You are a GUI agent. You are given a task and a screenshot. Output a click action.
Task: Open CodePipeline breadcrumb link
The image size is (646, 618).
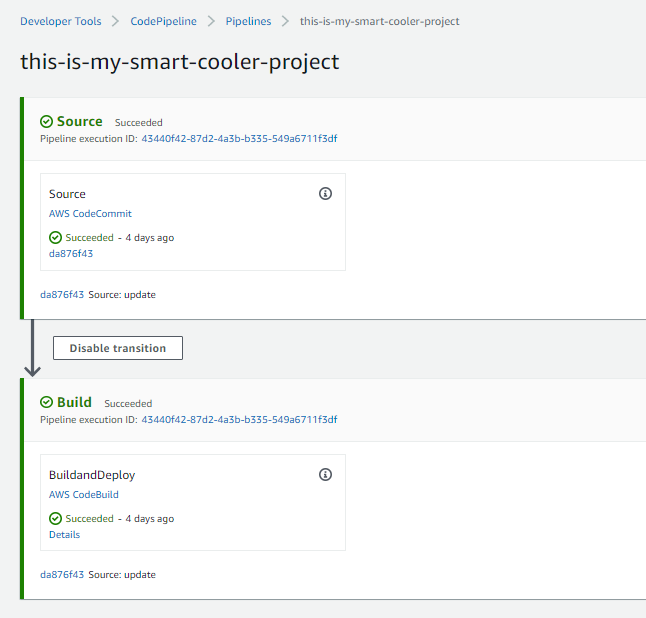pyautogui.click(x=163, y=21)
